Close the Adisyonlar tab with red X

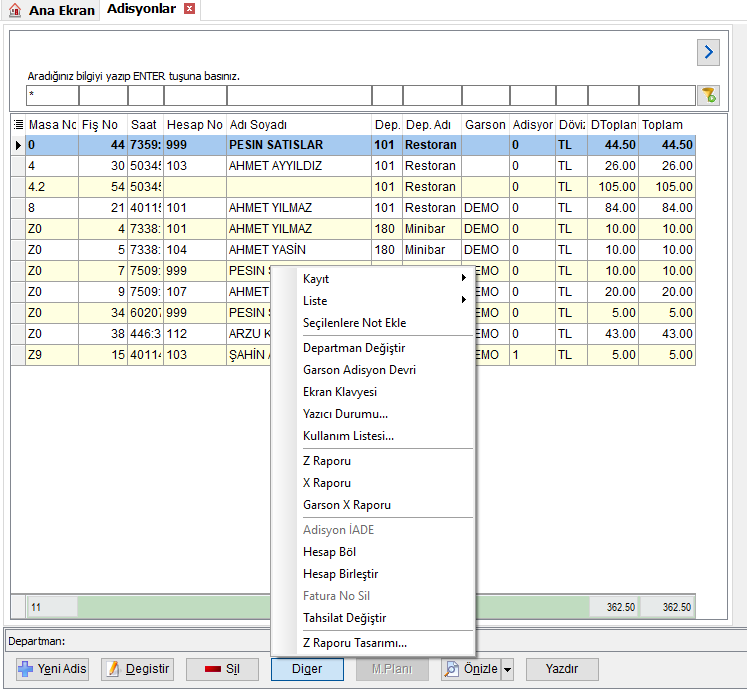click(x=190, y=9)
